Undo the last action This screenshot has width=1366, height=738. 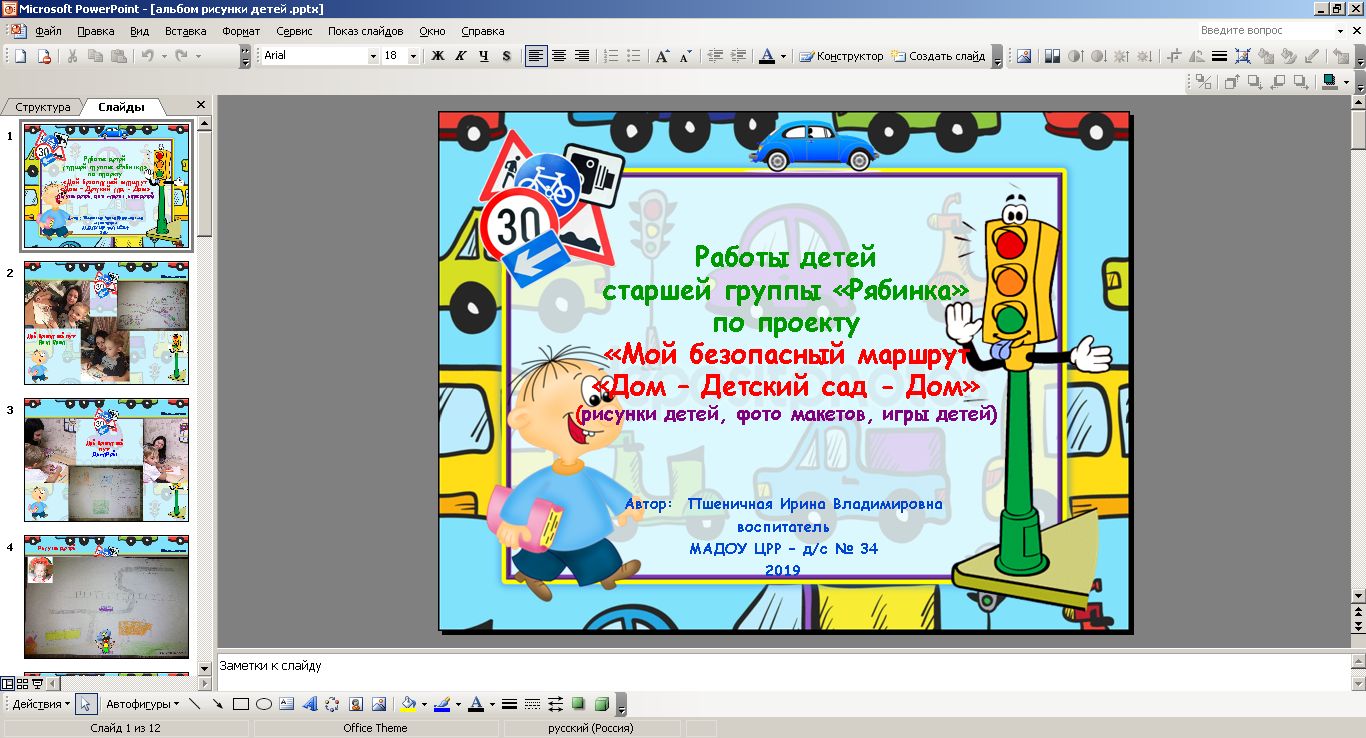148,56
